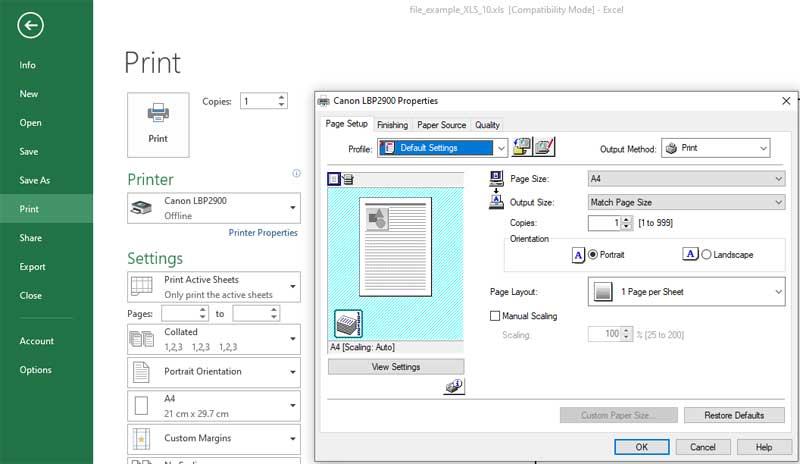This screenshot has height=464, width=800.
Task: Click the page preview thumbnail in the cyan area
Action: tap(395, 247)
